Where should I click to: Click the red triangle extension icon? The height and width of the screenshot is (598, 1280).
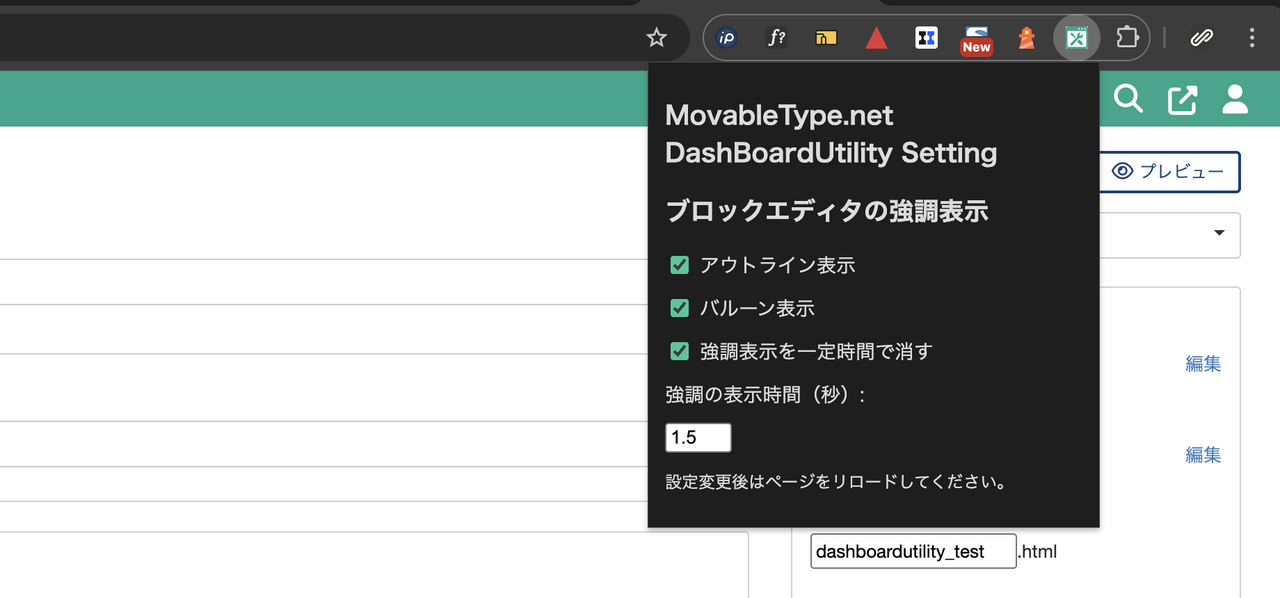pyautogui.click(x=876, y=38)
